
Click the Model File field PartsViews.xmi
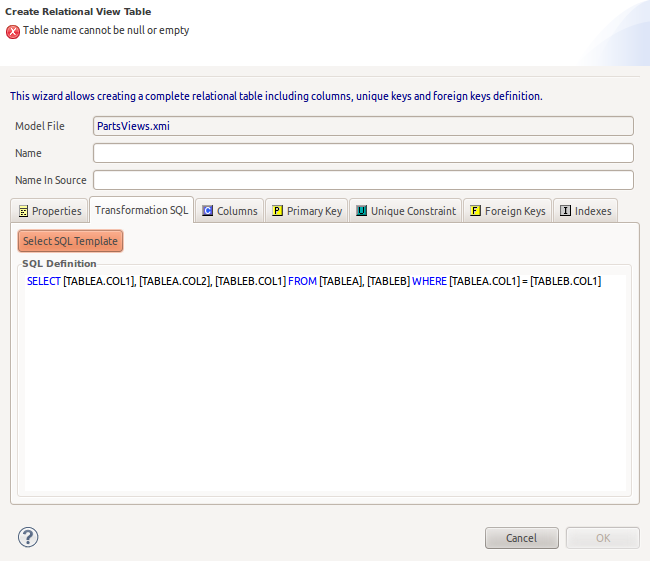coord(363,126)
